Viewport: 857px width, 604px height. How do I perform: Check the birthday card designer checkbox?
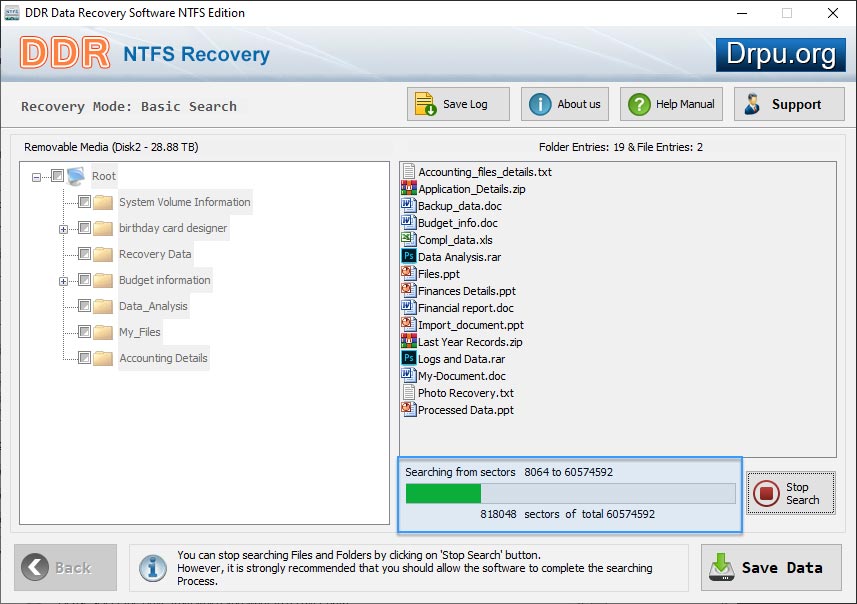pos(84,227)
